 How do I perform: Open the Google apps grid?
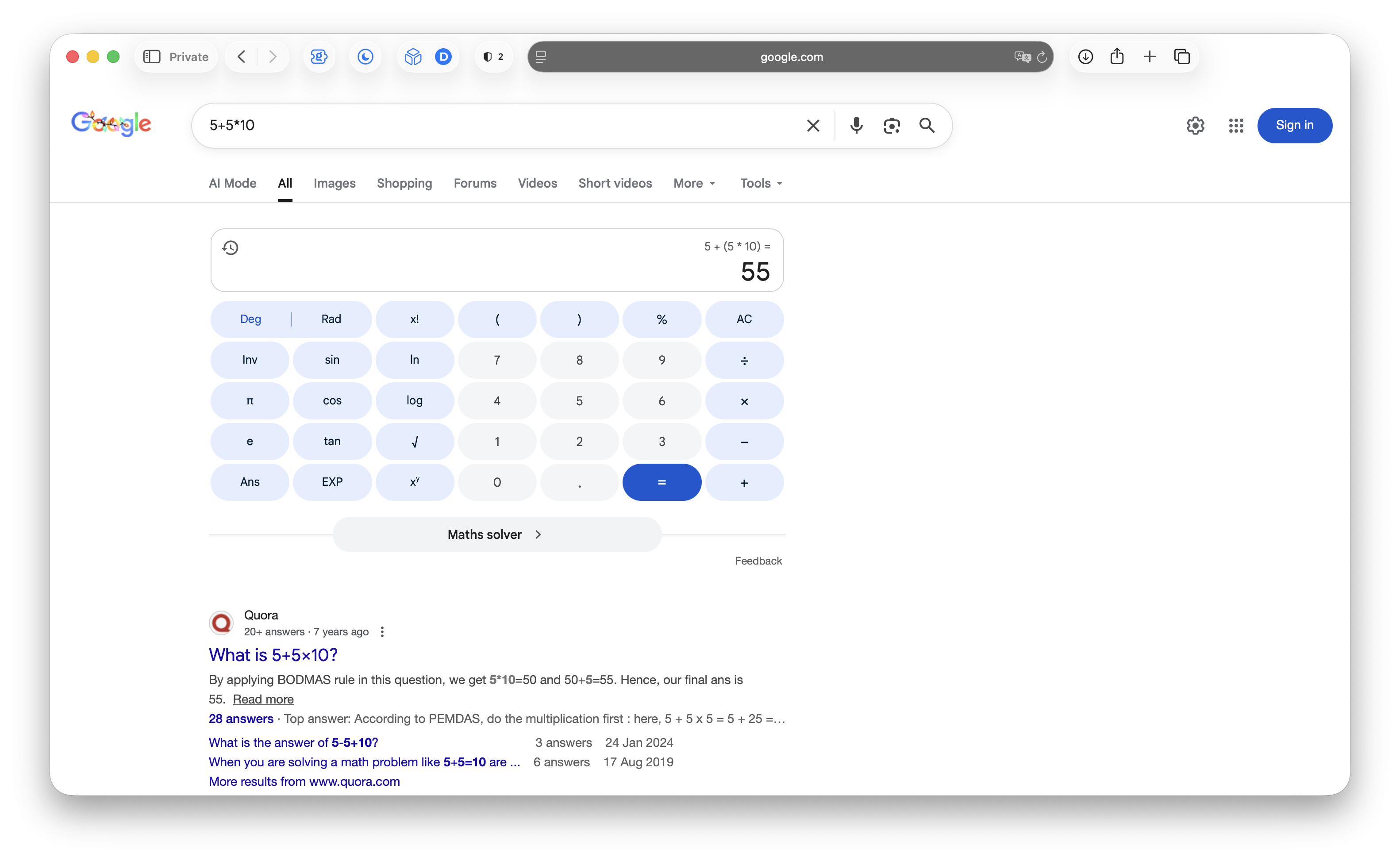1236,125
